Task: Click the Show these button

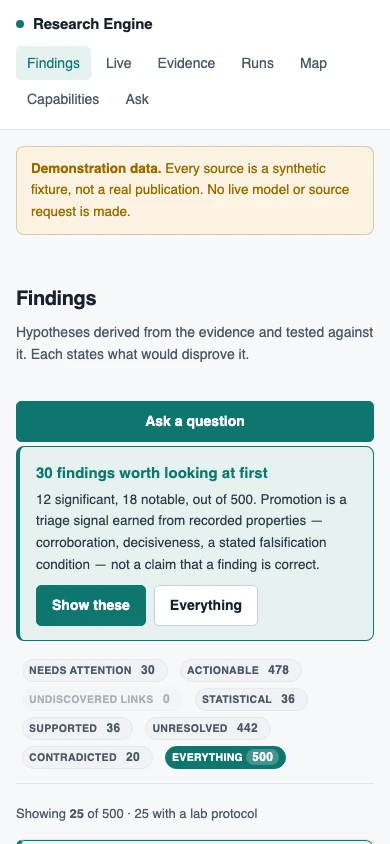Action: [91, 605]
